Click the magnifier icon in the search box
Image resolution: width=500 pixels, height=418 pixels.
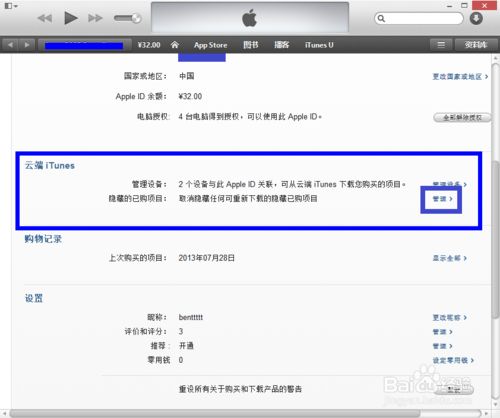381,19
